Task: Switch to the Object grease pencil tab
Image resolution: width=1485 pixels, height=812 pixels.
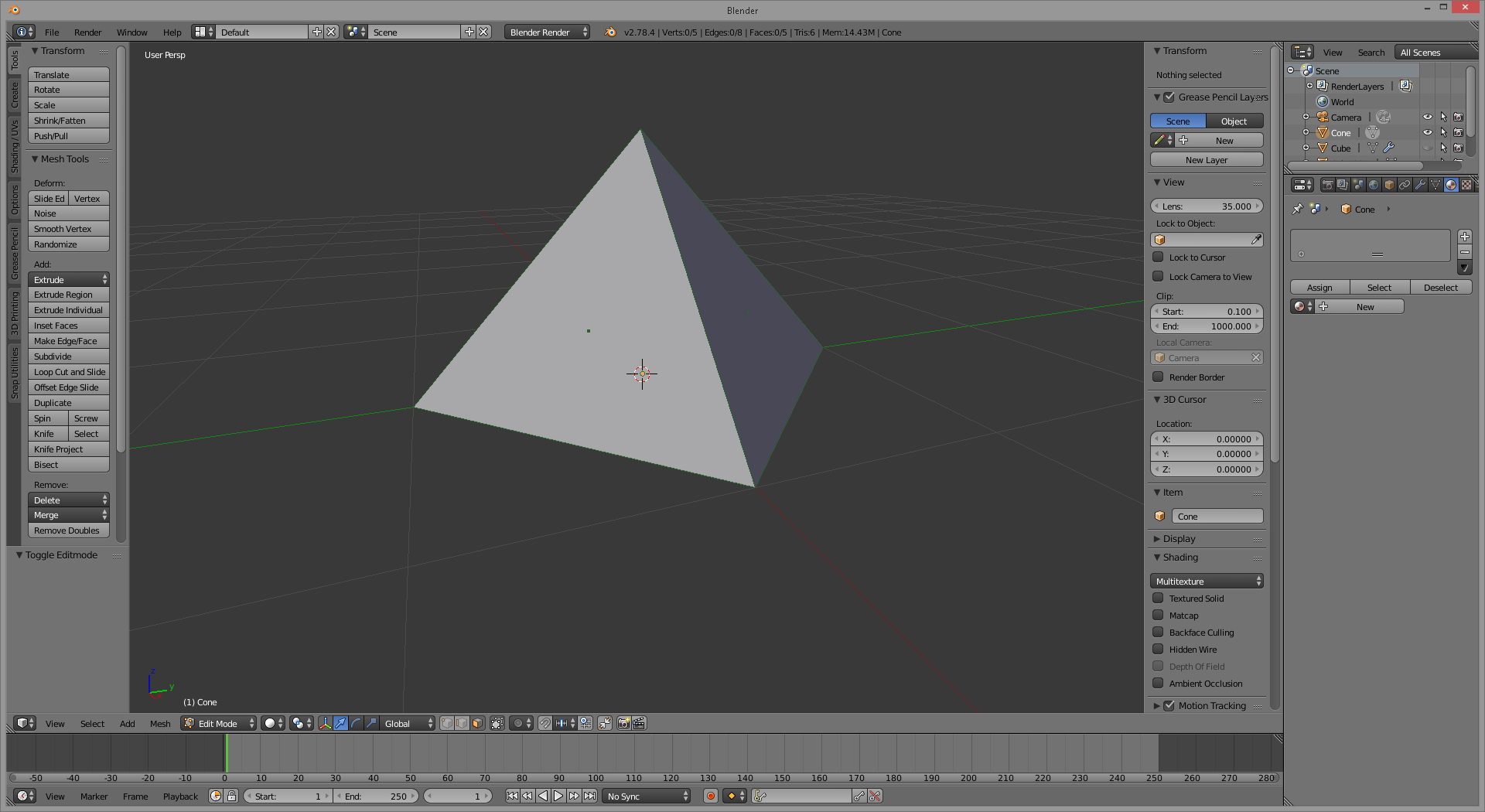Action: pyautogui.click(x=1234, y=121)
